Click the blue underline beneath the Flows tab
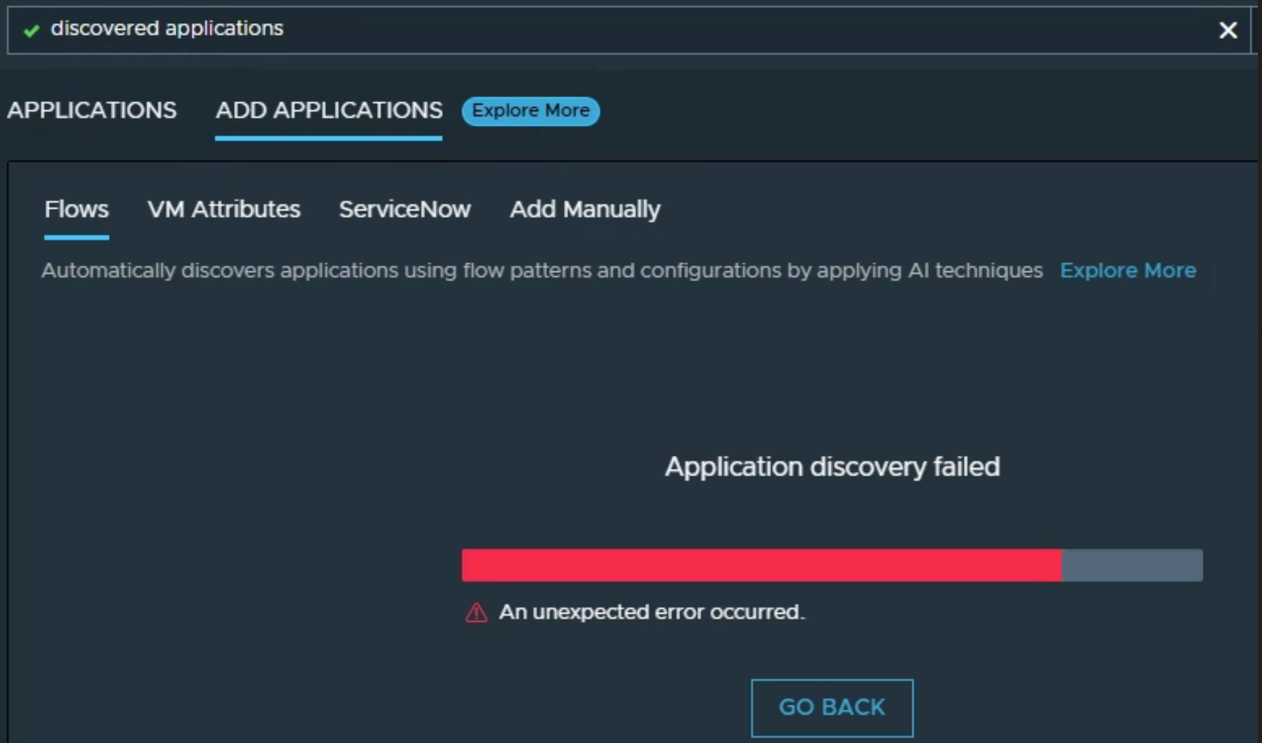The image size is (1262, 743). tap(77, 237)
